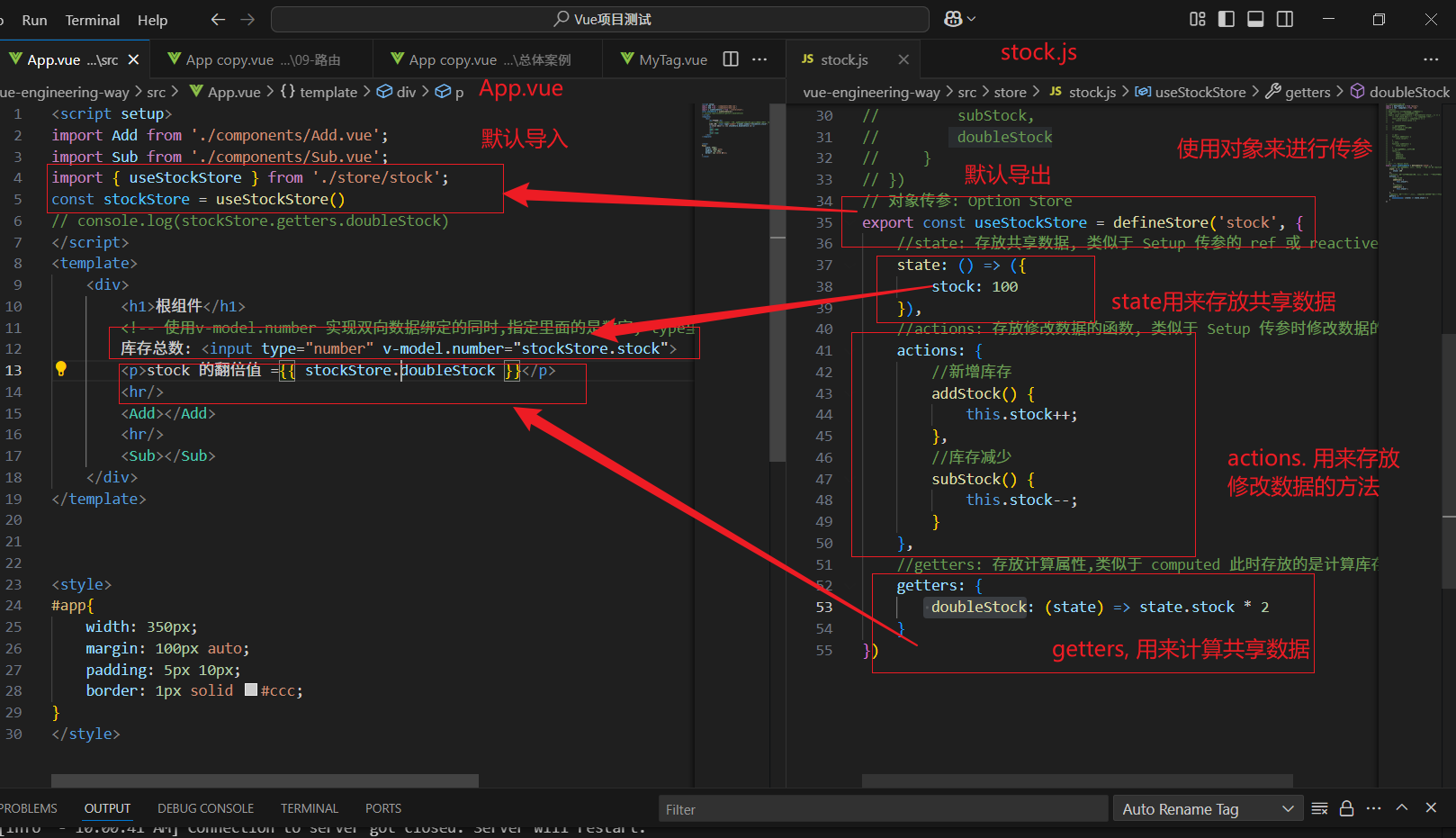Open the PORTS panel tab

(383, 808)
